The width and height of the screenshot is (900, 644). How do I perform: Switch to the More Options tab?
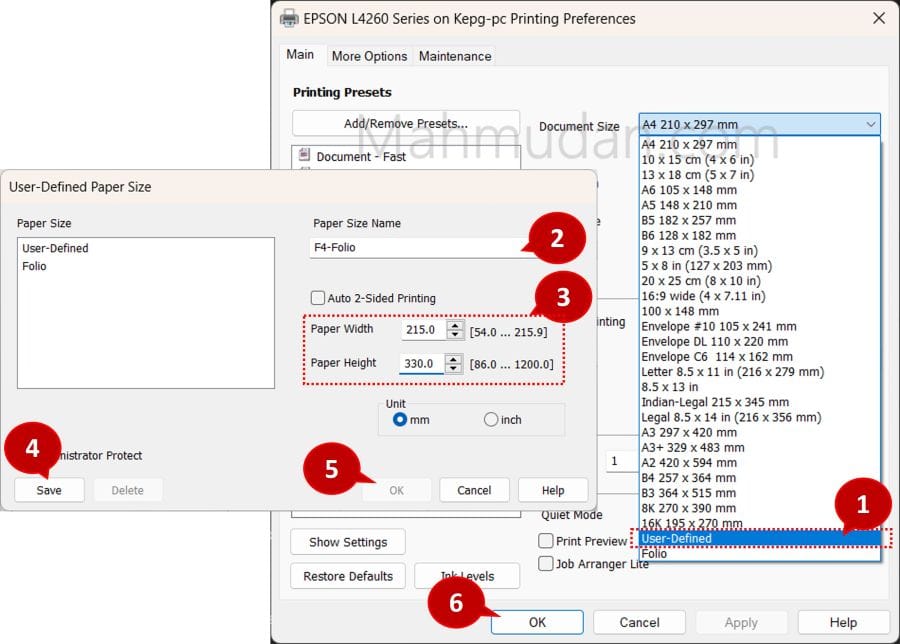click(369, 56)
